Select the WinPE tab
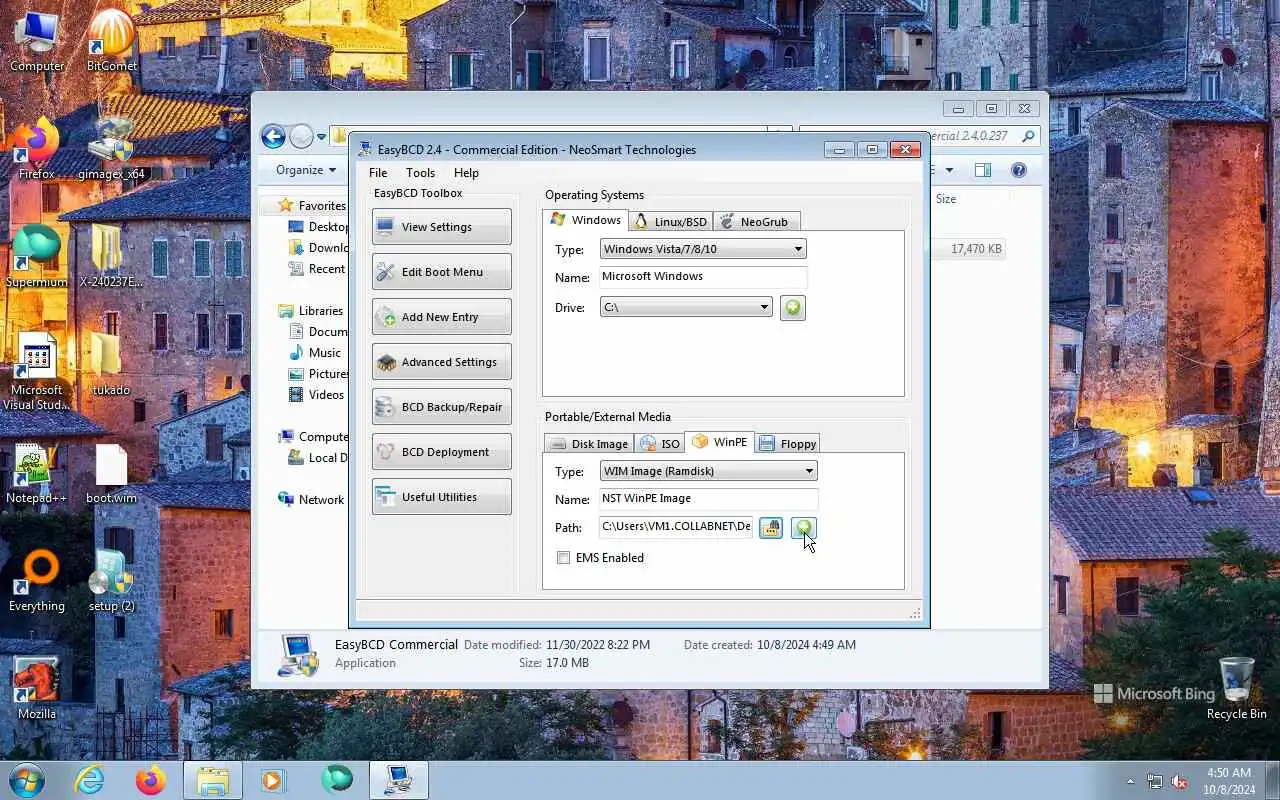1280x800 pixels. click(720, 442)
